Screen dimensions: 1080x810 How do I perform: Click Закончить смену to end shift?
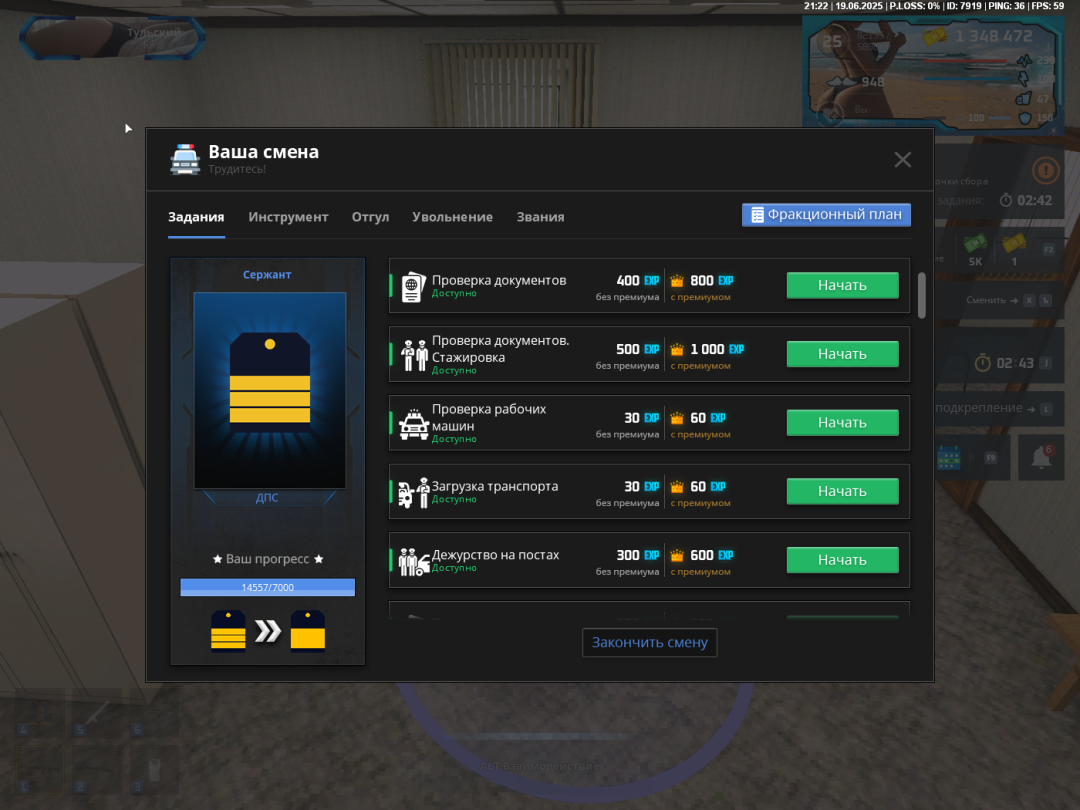click(649, 642)
